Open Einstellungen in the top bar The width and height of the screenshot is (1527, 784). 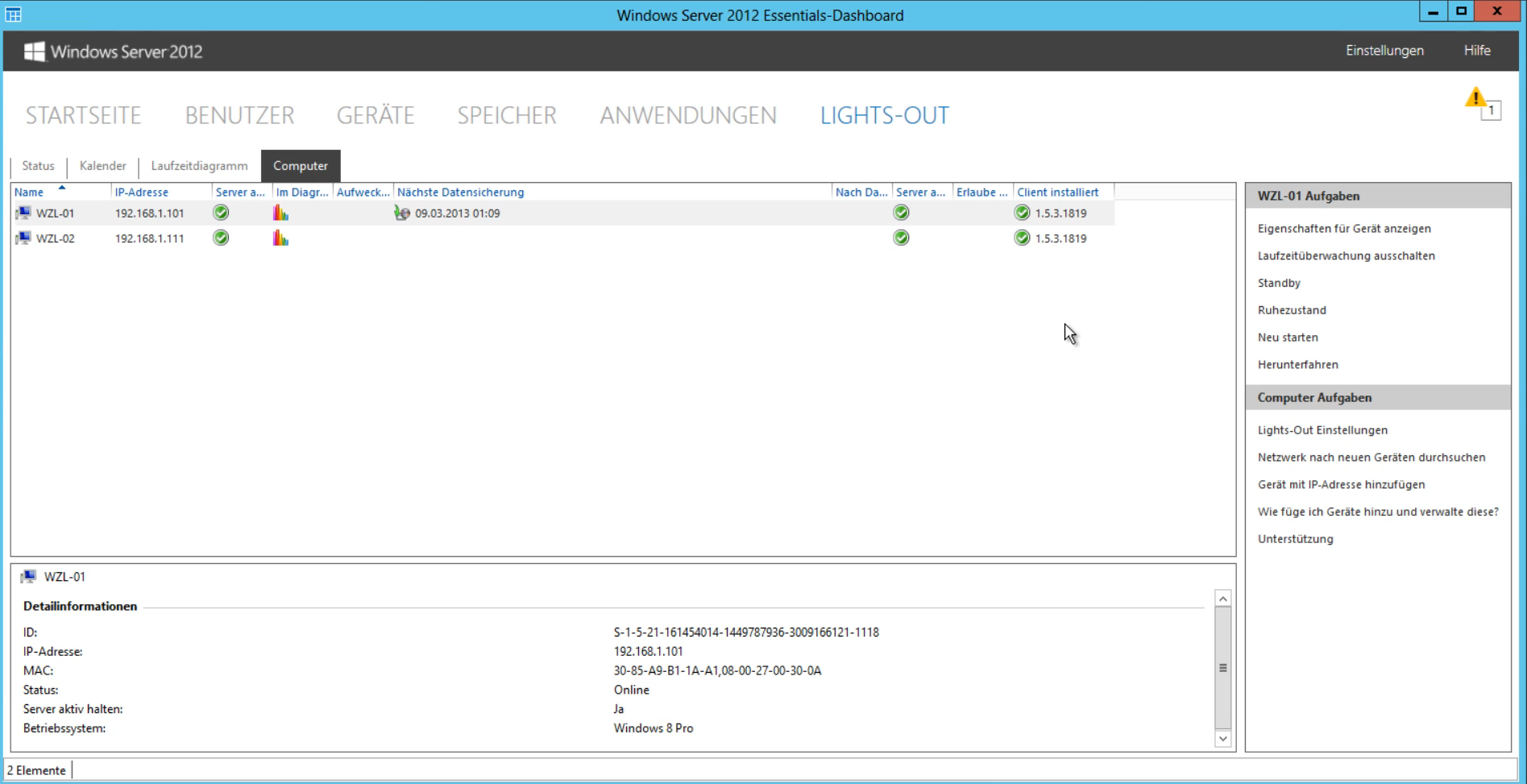coord(1384,51)
